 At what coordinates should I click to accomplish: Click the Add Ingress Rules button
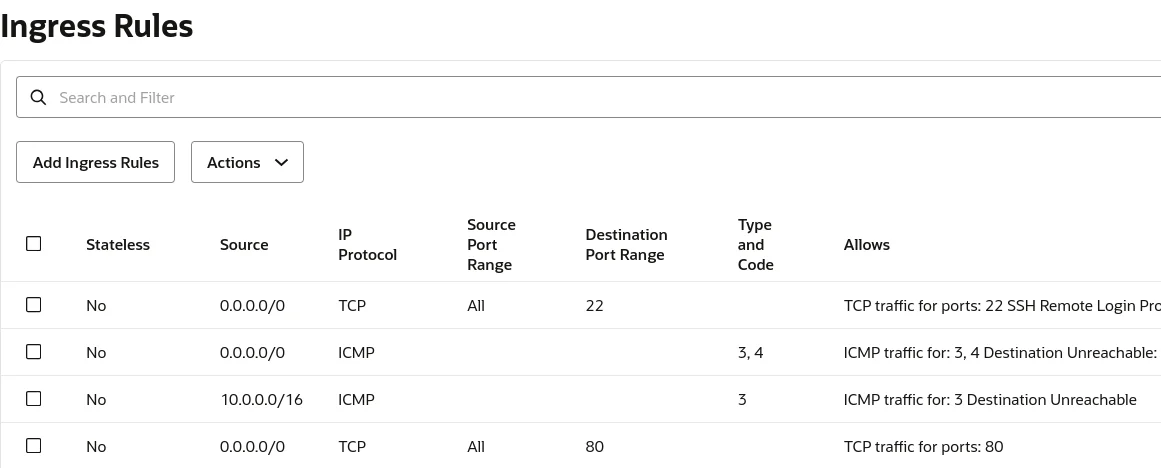coord(96,163)
